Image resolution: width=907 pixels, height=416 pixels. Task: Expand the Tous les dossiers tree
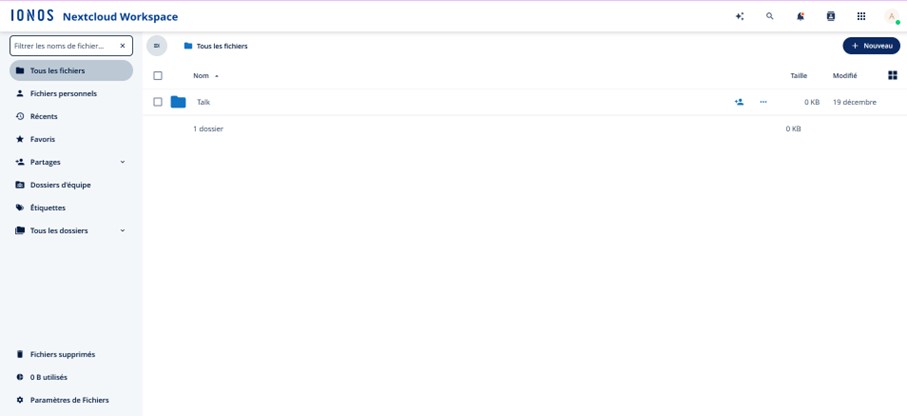pos(123,231)
